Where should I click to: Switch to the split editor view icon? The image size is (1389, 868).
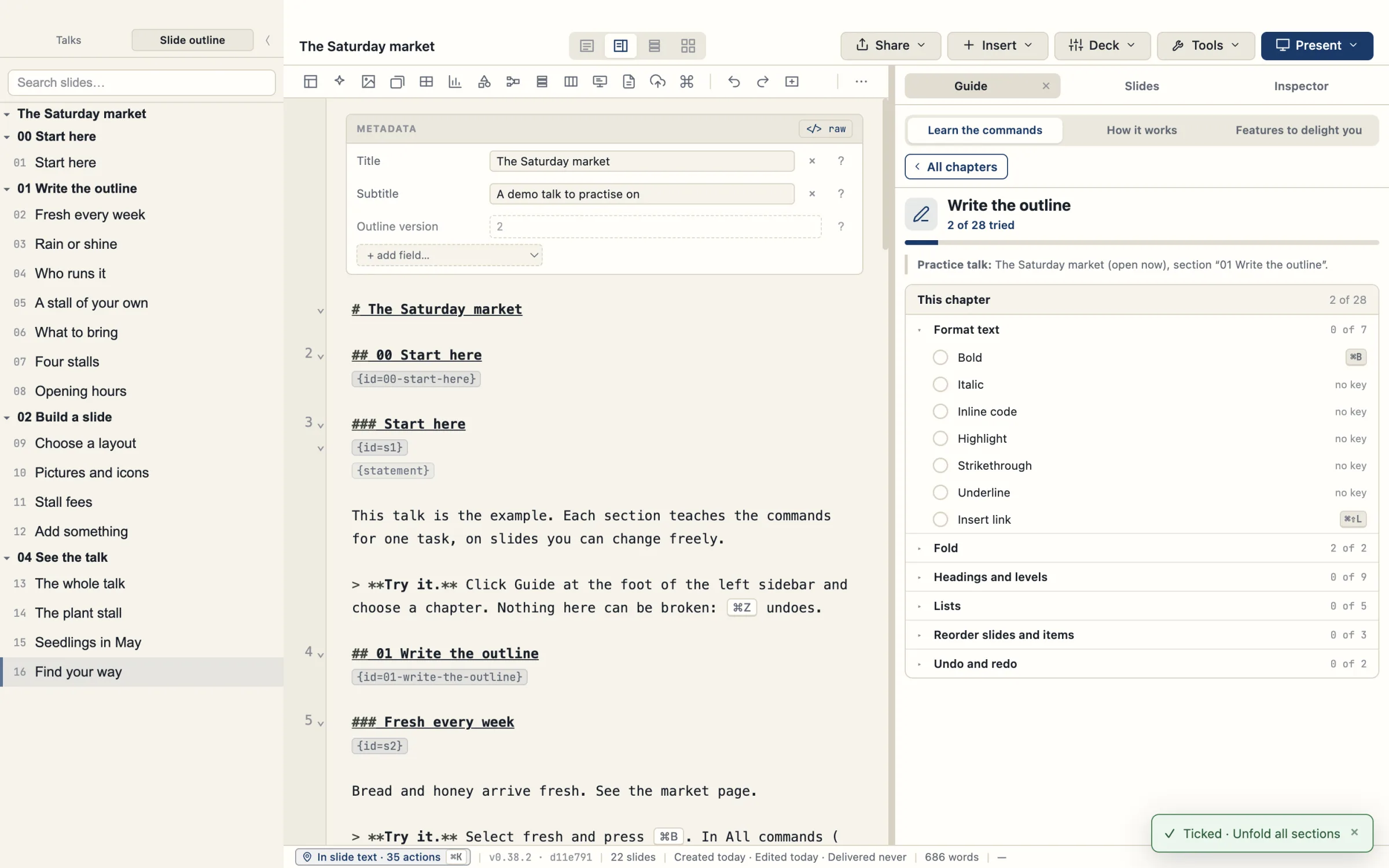coord(620,46)
